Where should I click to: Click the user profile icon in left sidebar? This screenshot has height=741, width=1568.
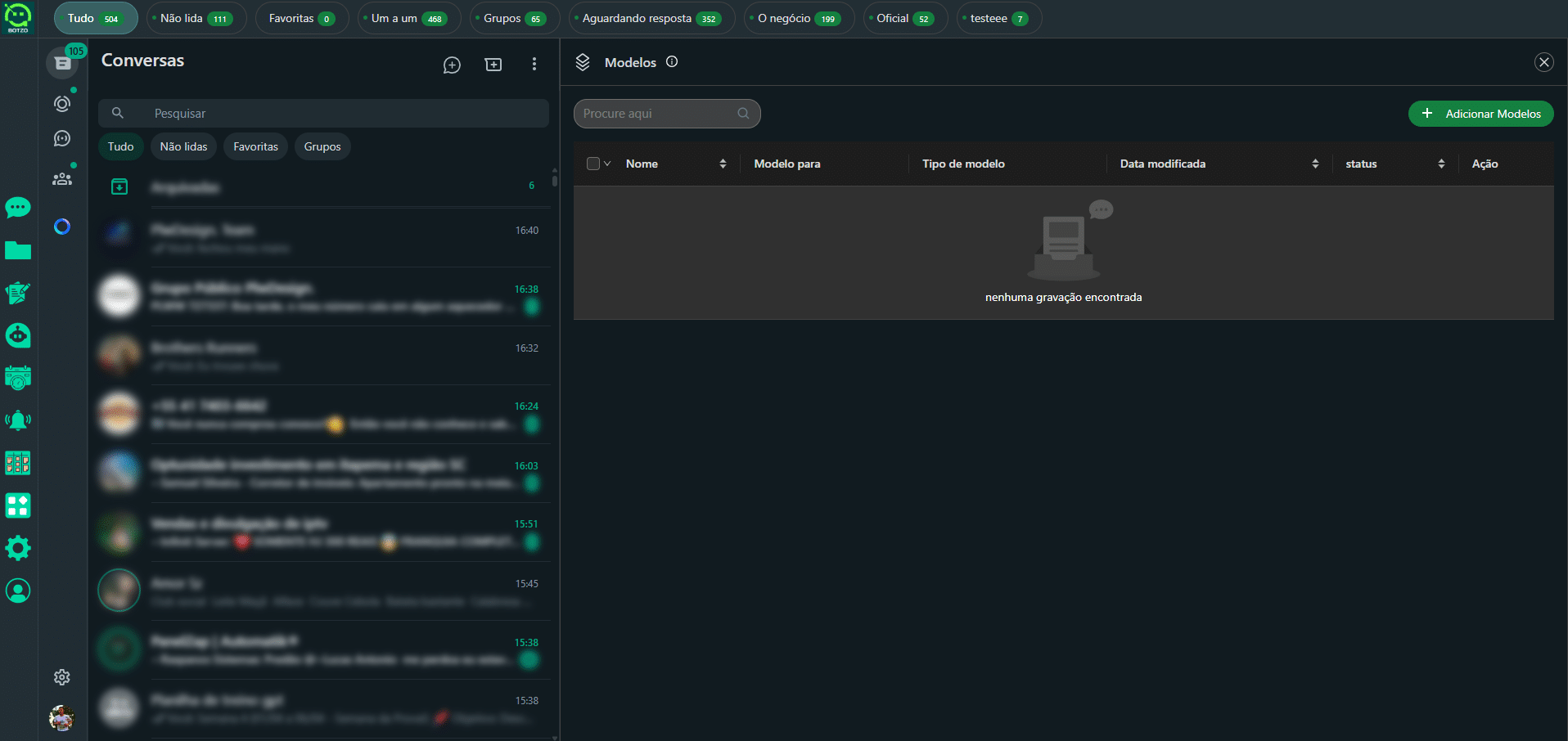[x=18, y=591]
